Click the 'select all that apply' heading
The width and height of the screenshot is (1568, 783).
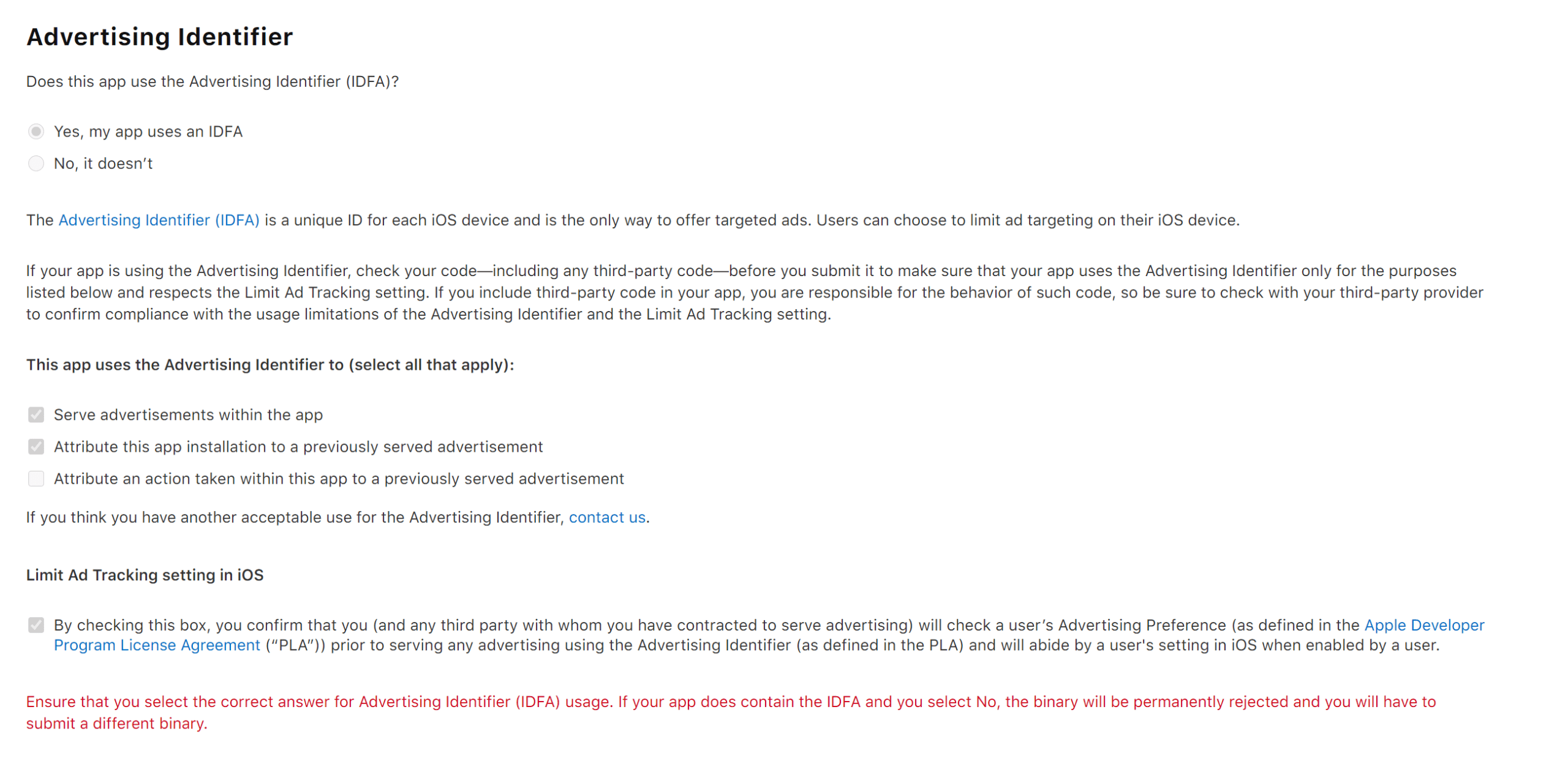point(269,365)
